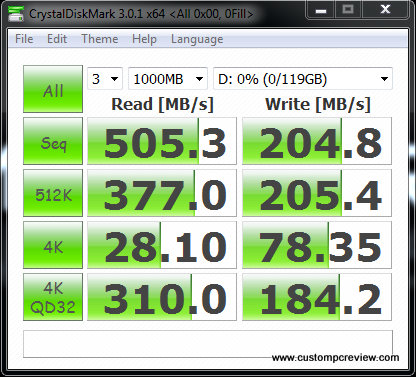Open the File menu
Screen dimensions: 416x377
pos(24,39)
